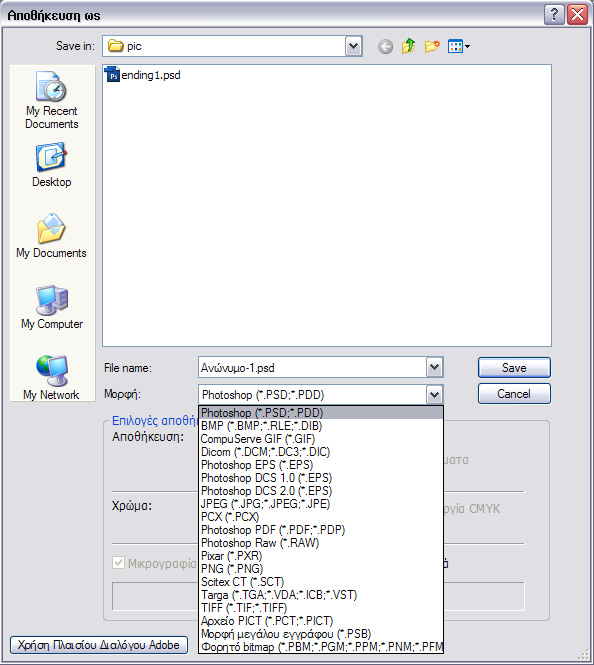The image size is (594, 665).
Task: Choose CompuServe GIF format
Action: 321,439
